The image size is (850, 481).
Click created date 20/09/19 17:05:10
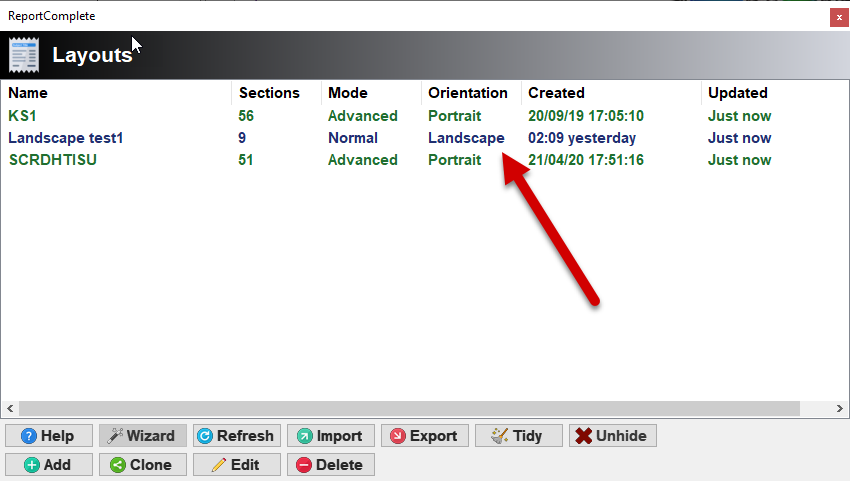point(586,116)
